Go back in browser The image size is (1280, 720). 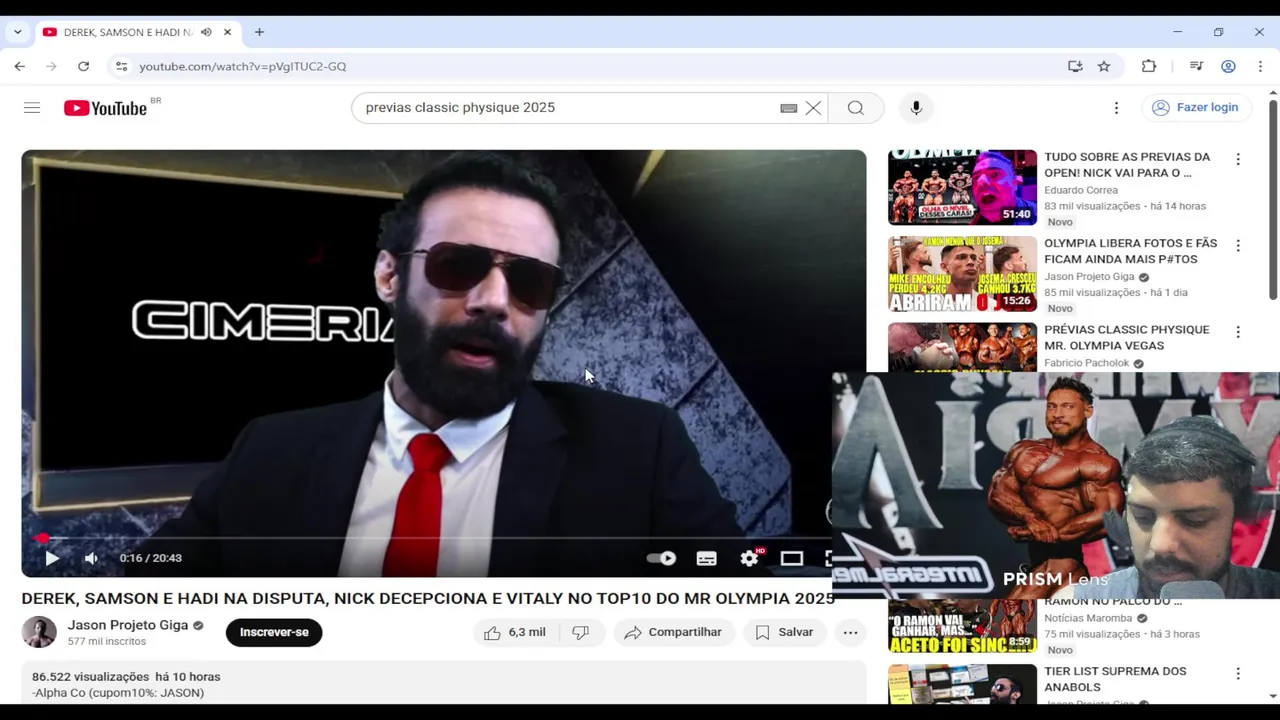tap(20, 66)
